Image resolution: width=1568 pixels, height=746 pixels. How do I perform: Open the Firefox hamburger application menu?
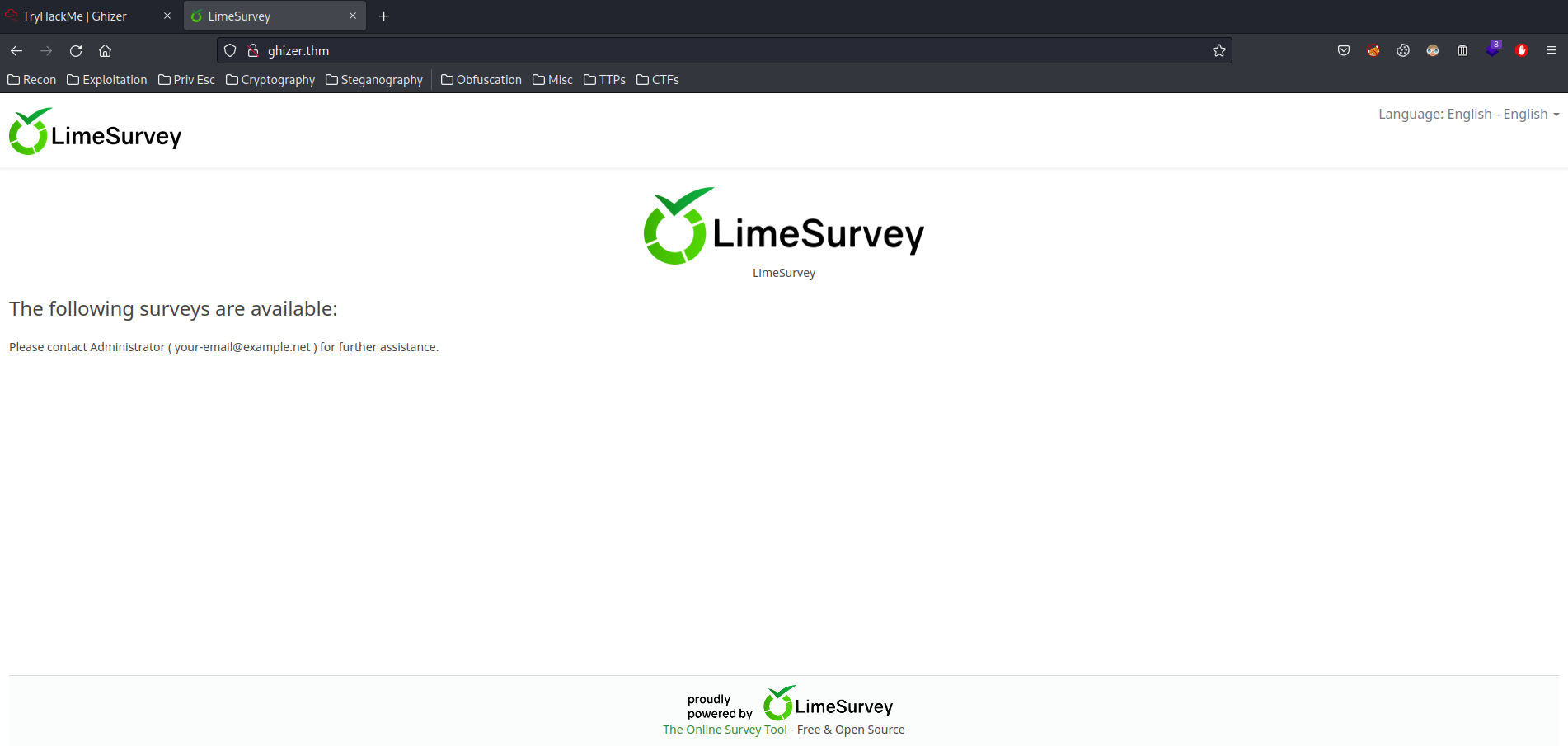(1552, 51)
